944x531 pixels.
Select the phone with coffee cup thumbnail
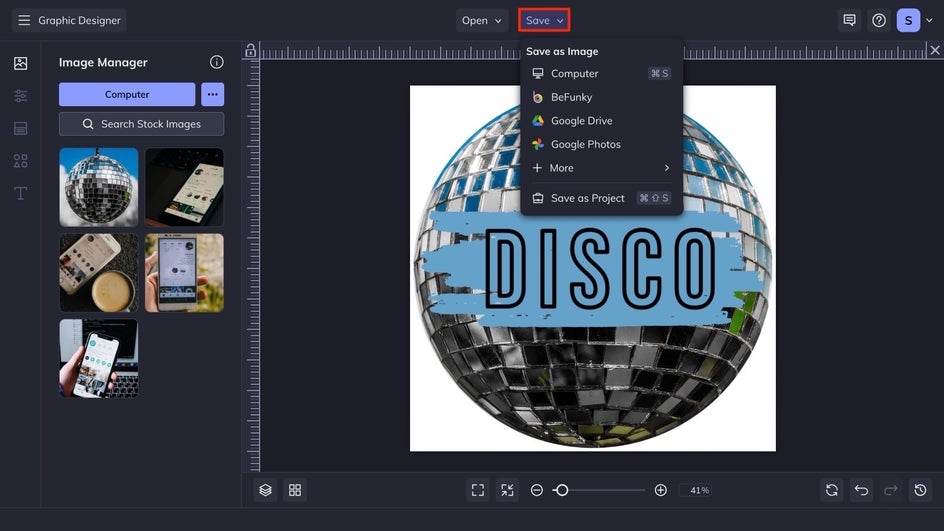tap(99, 273)
